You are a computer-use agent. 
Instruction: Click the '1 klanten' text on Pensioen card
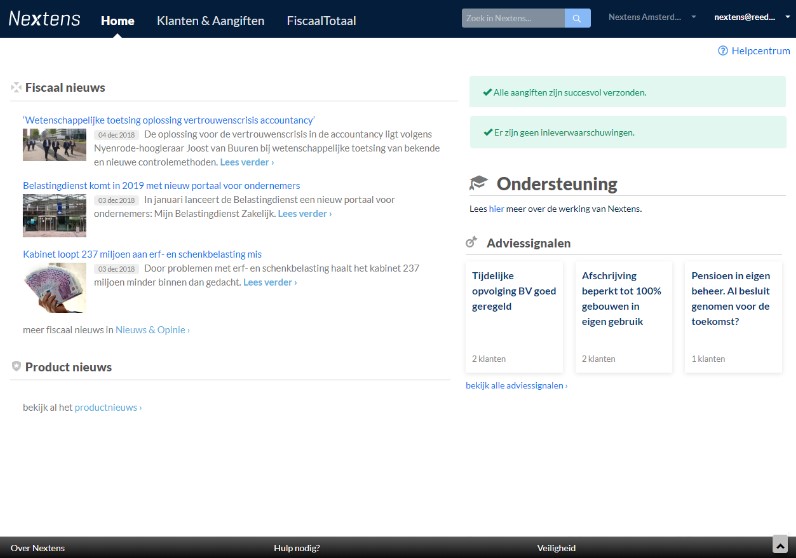pyautogui.click(x=708, y=359)
